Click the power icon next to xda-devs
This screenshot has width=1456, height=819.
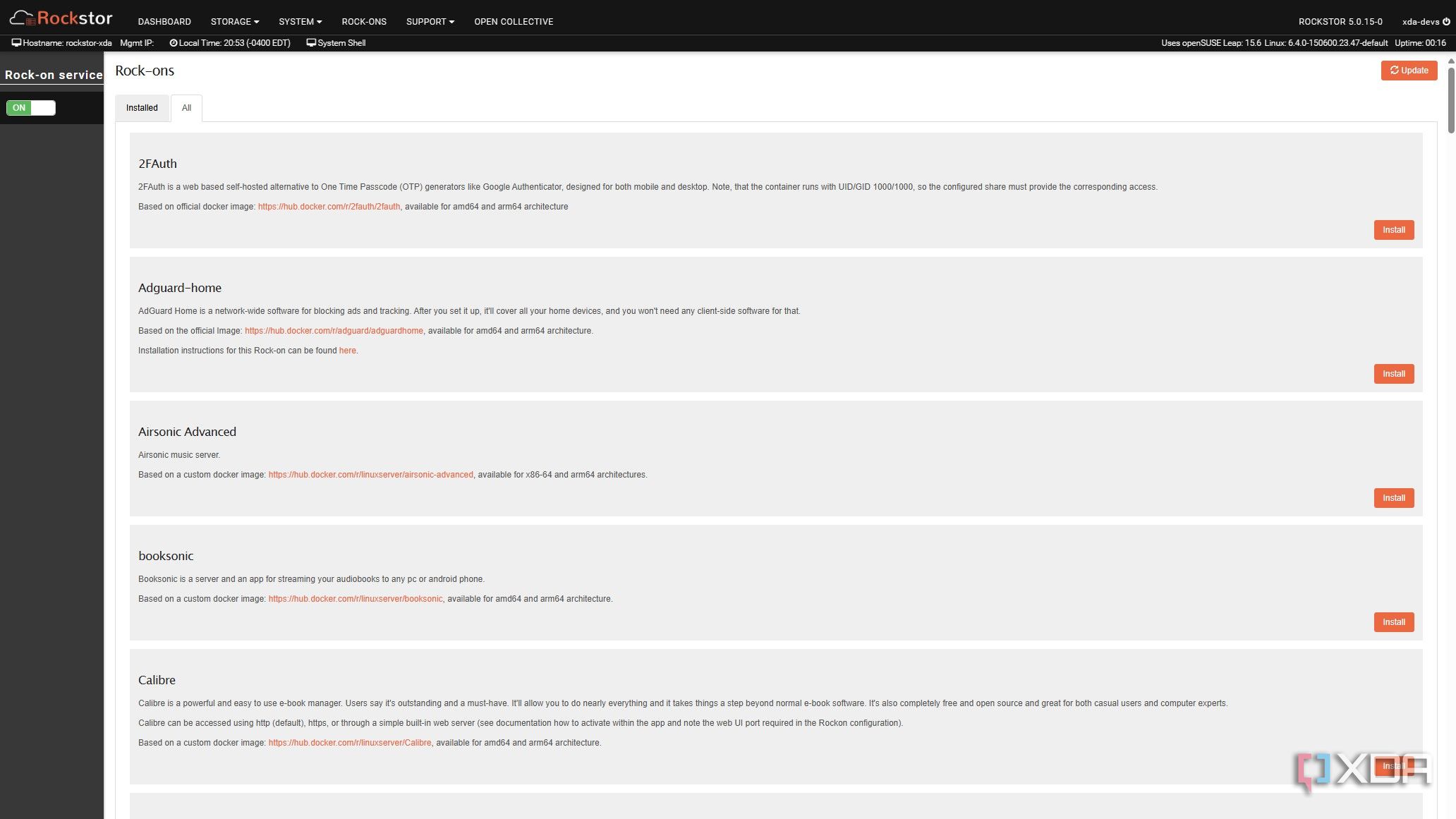pyautogui.click(x=1446, y=22)
